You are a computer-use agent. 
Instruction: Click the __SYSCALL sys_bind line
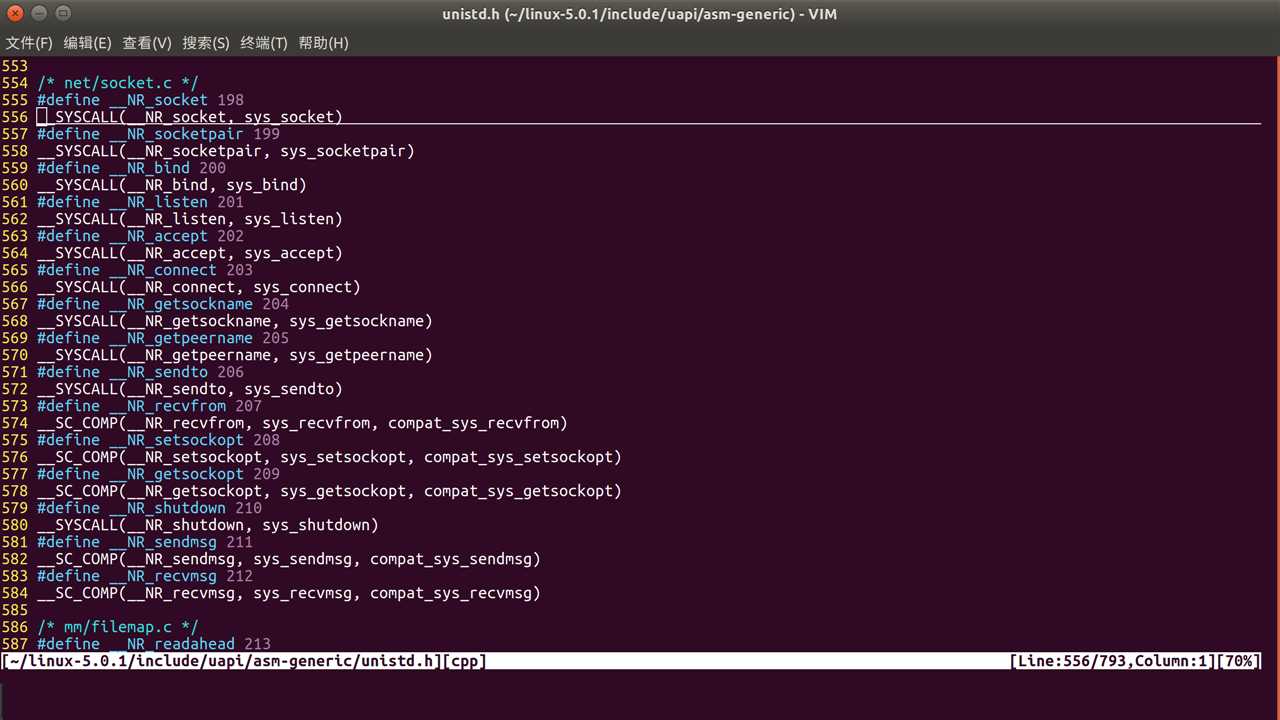[x=172, y=185]
